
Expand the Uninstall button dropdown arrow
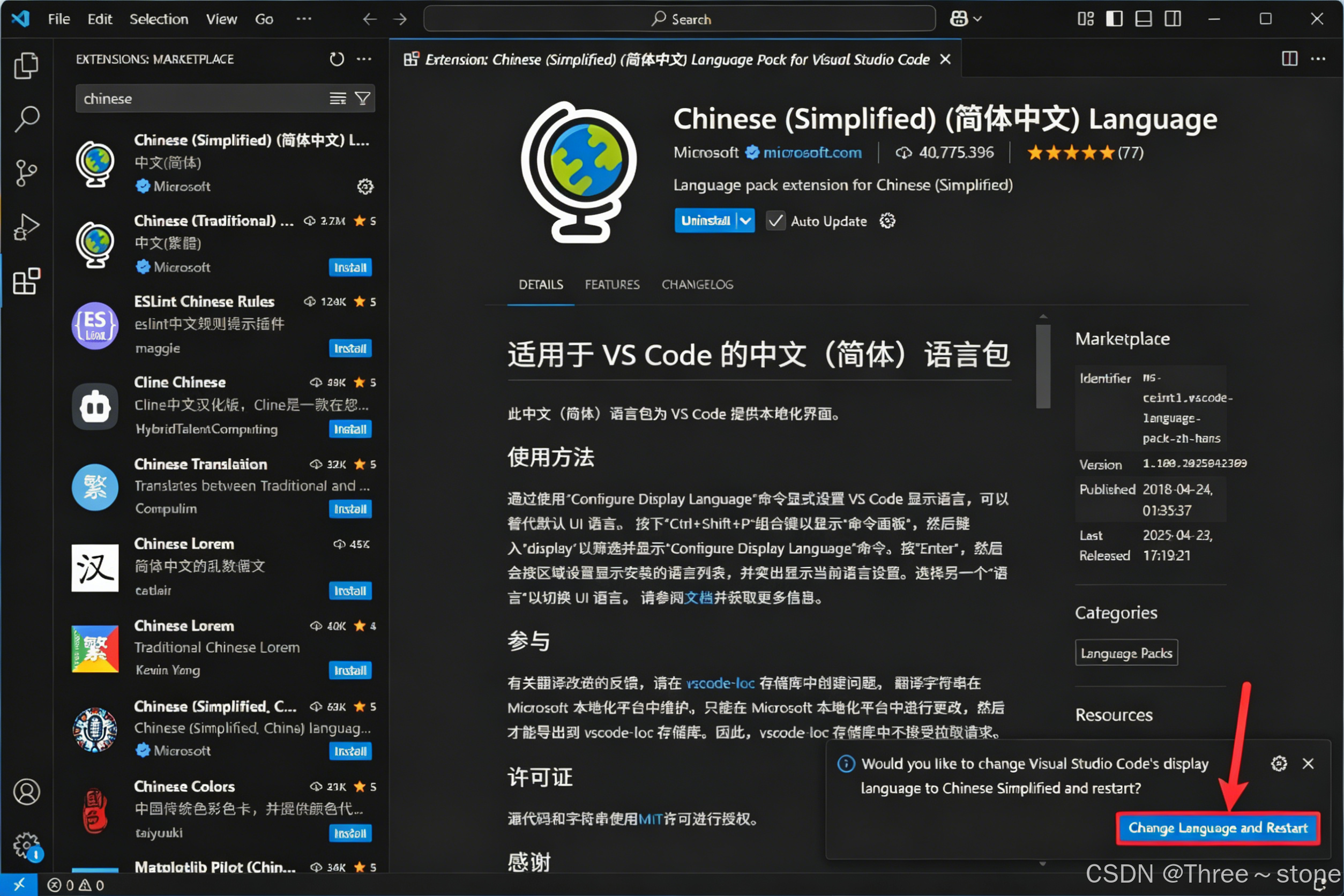745,221
